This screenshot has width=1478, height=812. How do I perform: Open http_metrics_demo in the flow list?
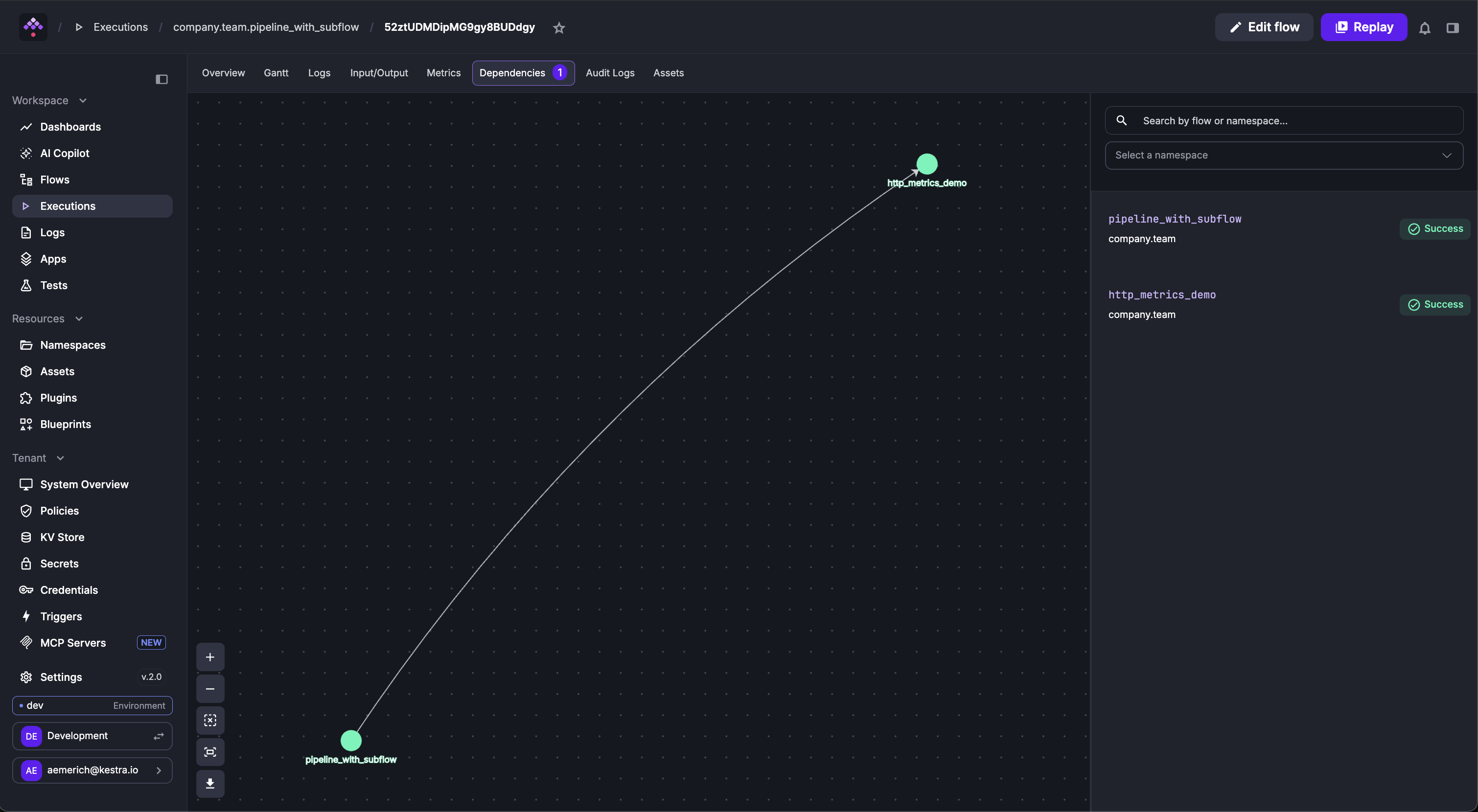pyautogui.click(x=1162, y=294)
